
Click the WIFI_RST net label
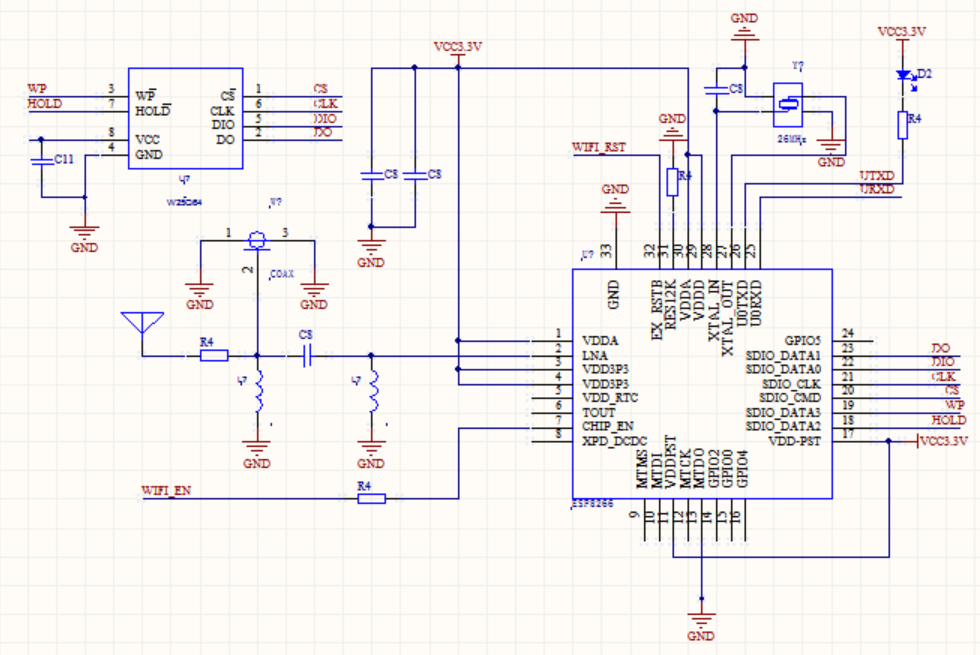point(598,147)
